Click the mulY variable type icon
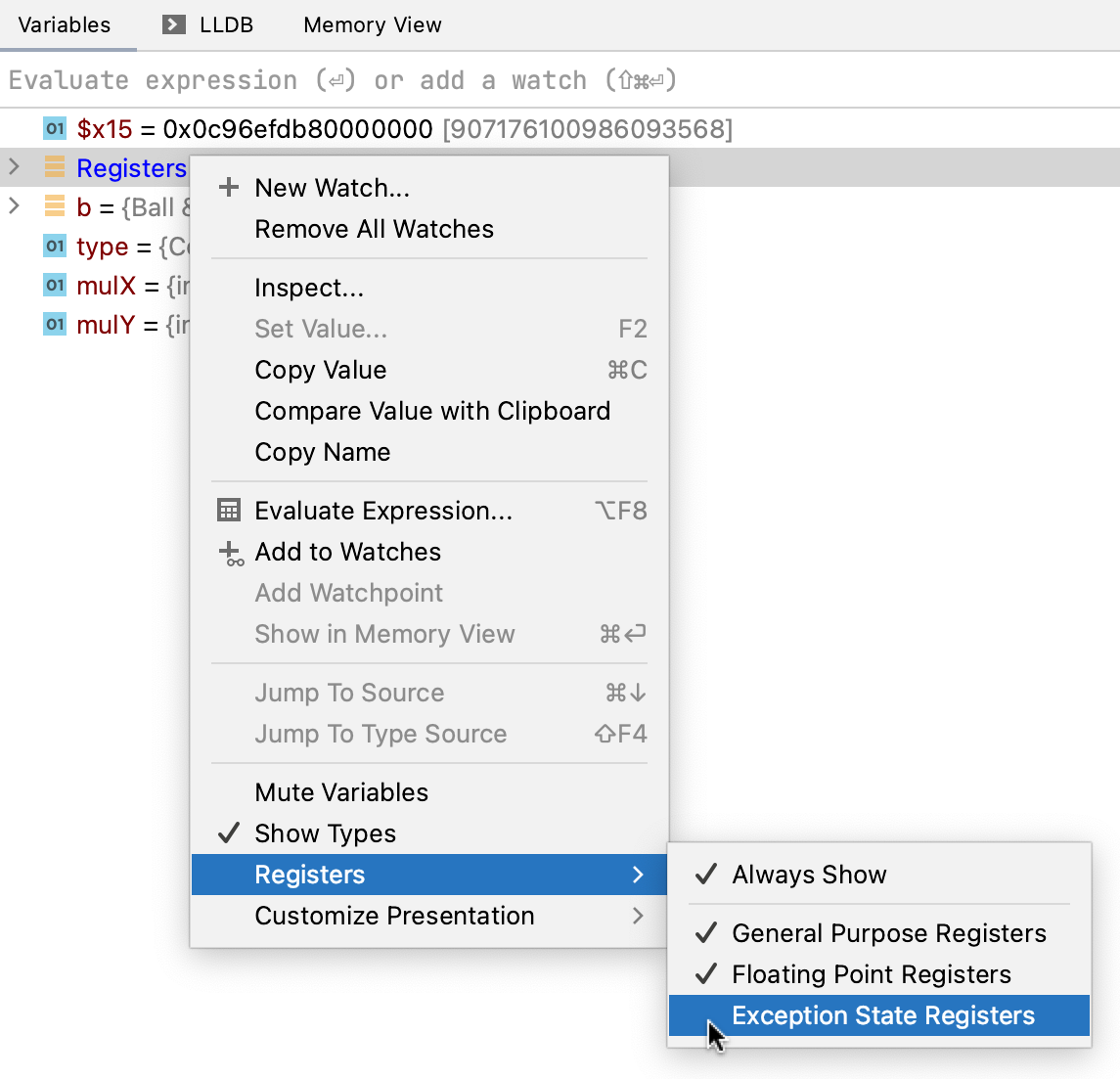The height and width of the screenshot is (1079, 1120). coord(55,325)
